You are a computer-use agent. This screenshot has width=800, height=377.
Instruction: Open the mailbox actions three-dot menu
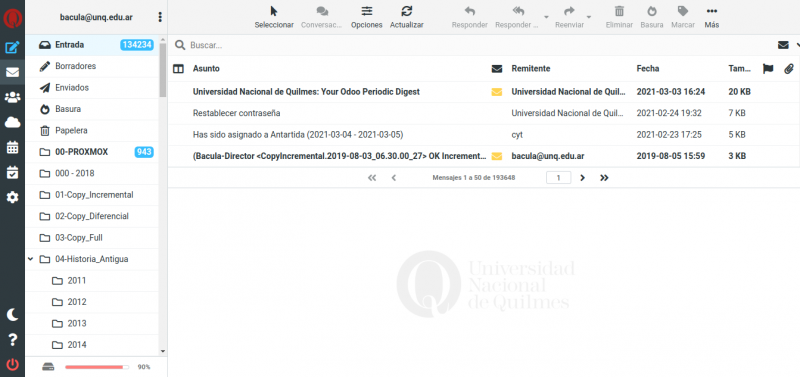coord(160,17)
